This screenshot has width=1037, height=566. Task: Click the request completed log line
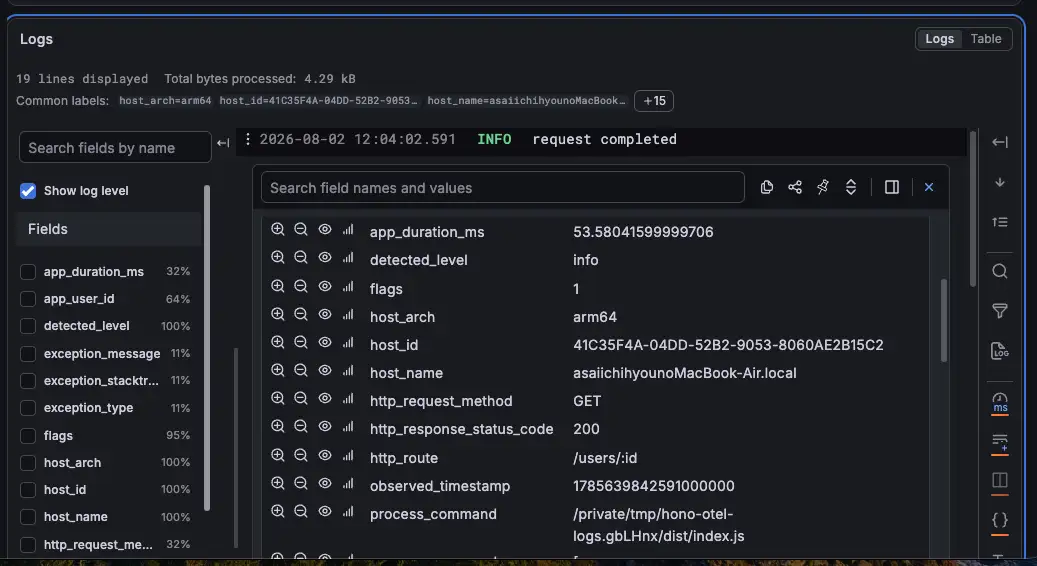pyautogui.click(x=604, y=139)
